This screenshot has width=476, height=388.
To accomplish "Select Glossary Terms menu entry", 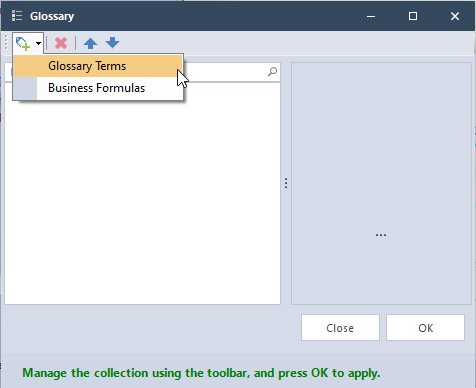I will [x=98, y=66].
